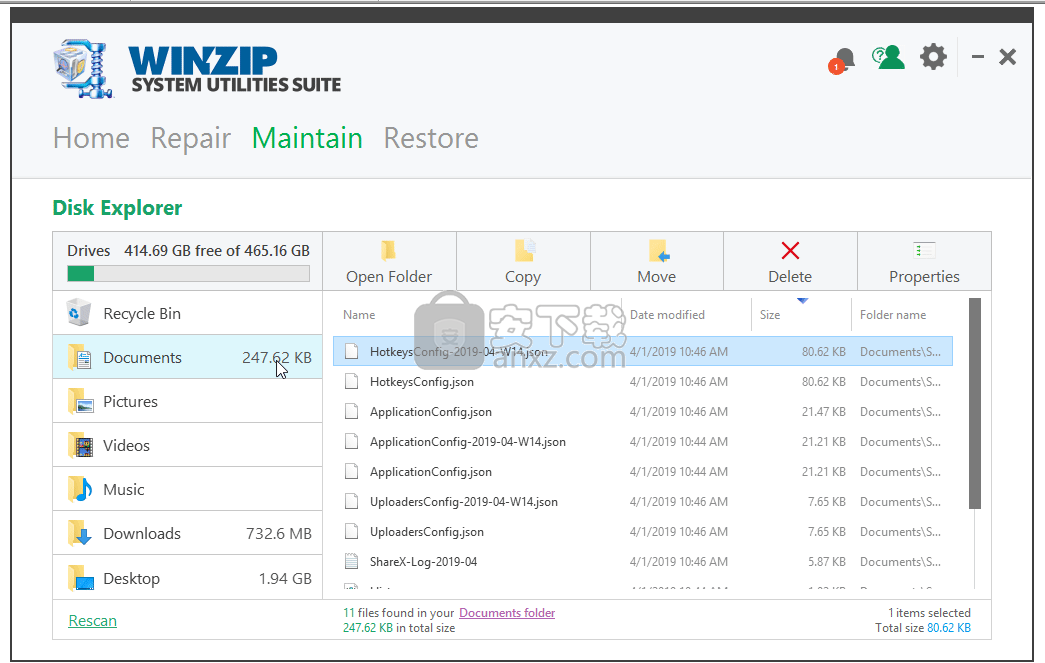Sort by Folder name column header

pos(893,315)
